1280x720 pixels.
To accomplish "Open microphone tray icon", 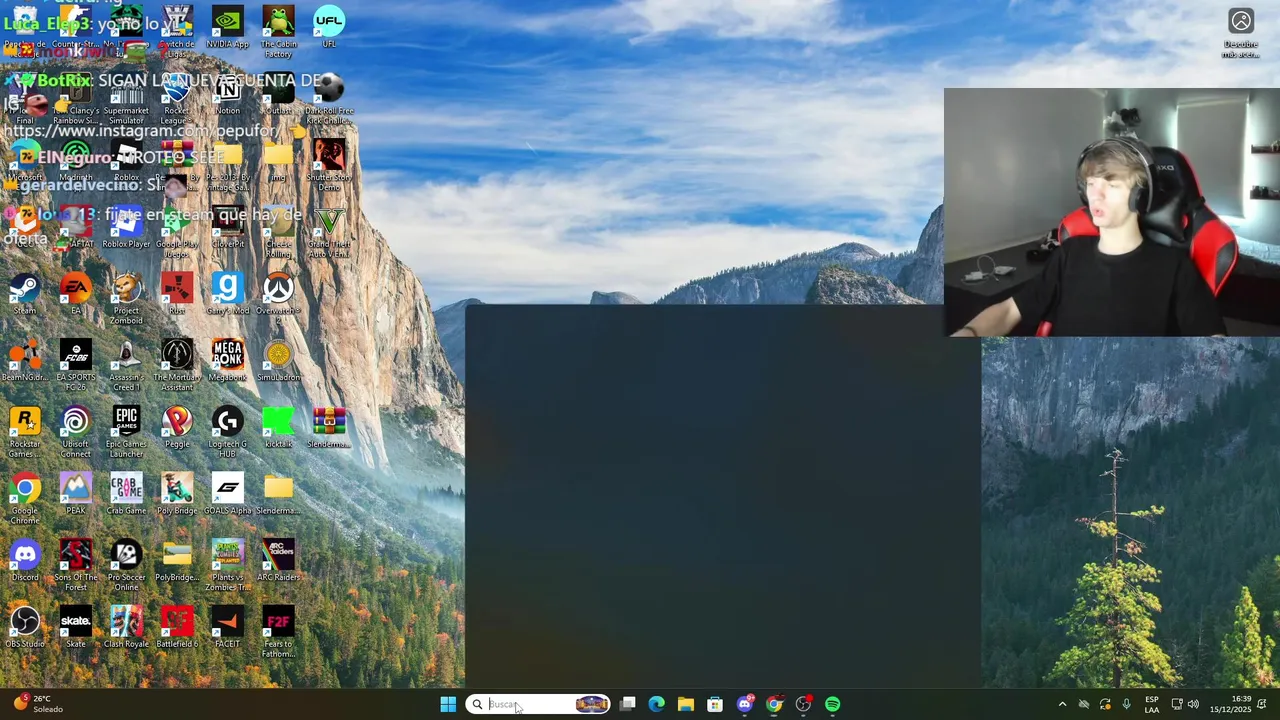I will 1127,704.
